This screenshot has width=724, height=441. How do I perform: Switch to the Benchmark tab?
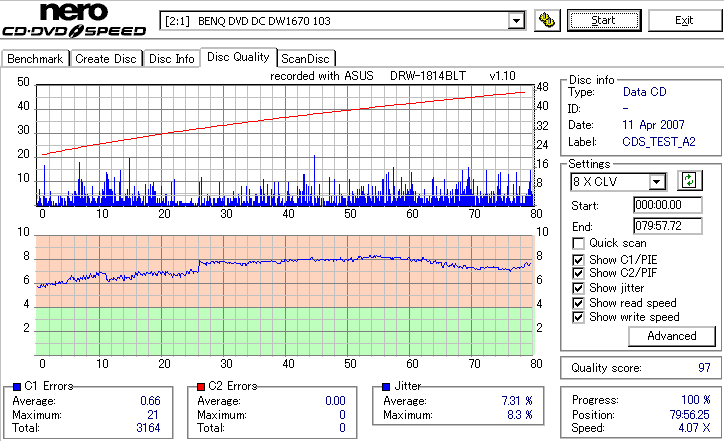tap(35, 59)
